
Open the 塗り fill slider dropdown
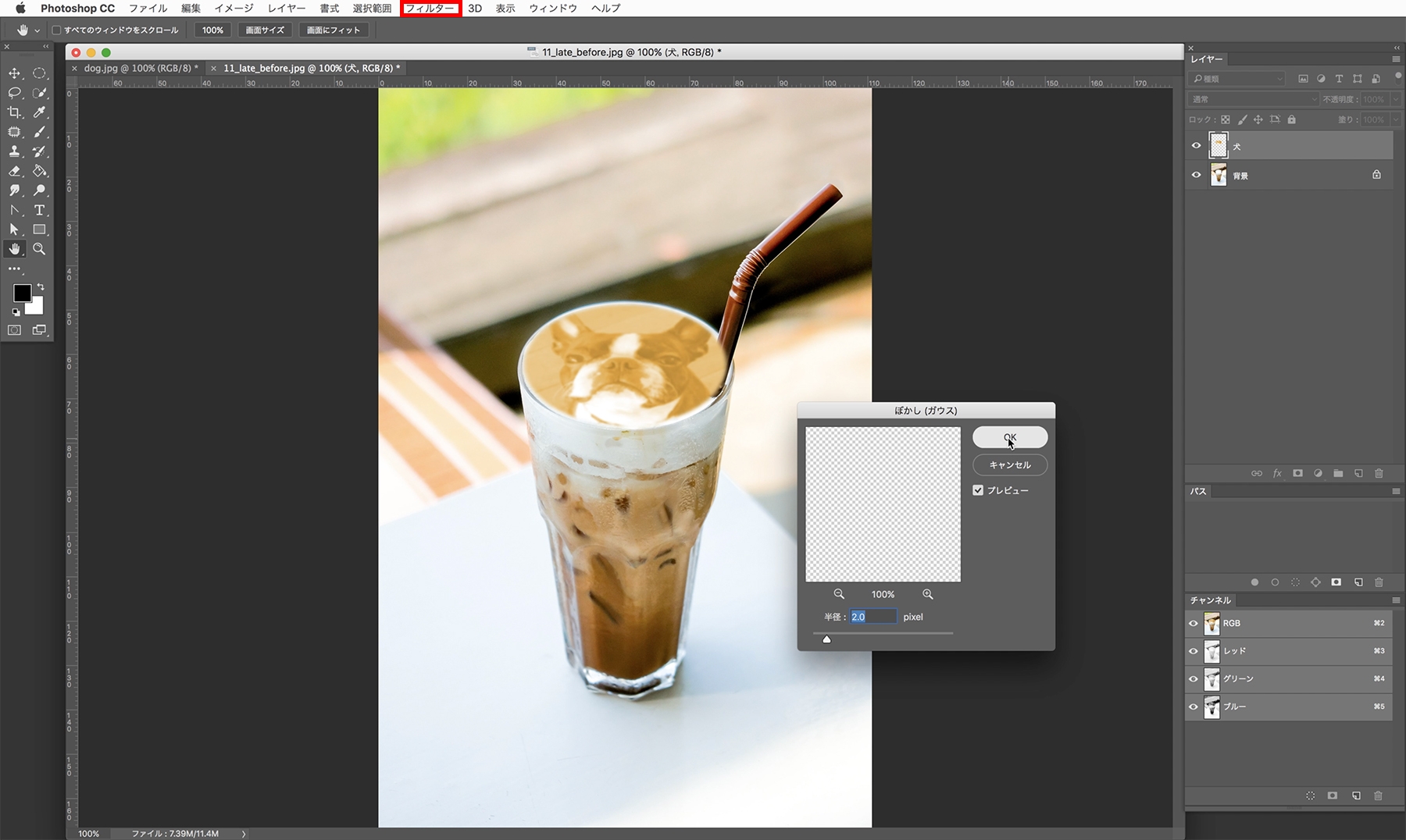pos(1396,119)
